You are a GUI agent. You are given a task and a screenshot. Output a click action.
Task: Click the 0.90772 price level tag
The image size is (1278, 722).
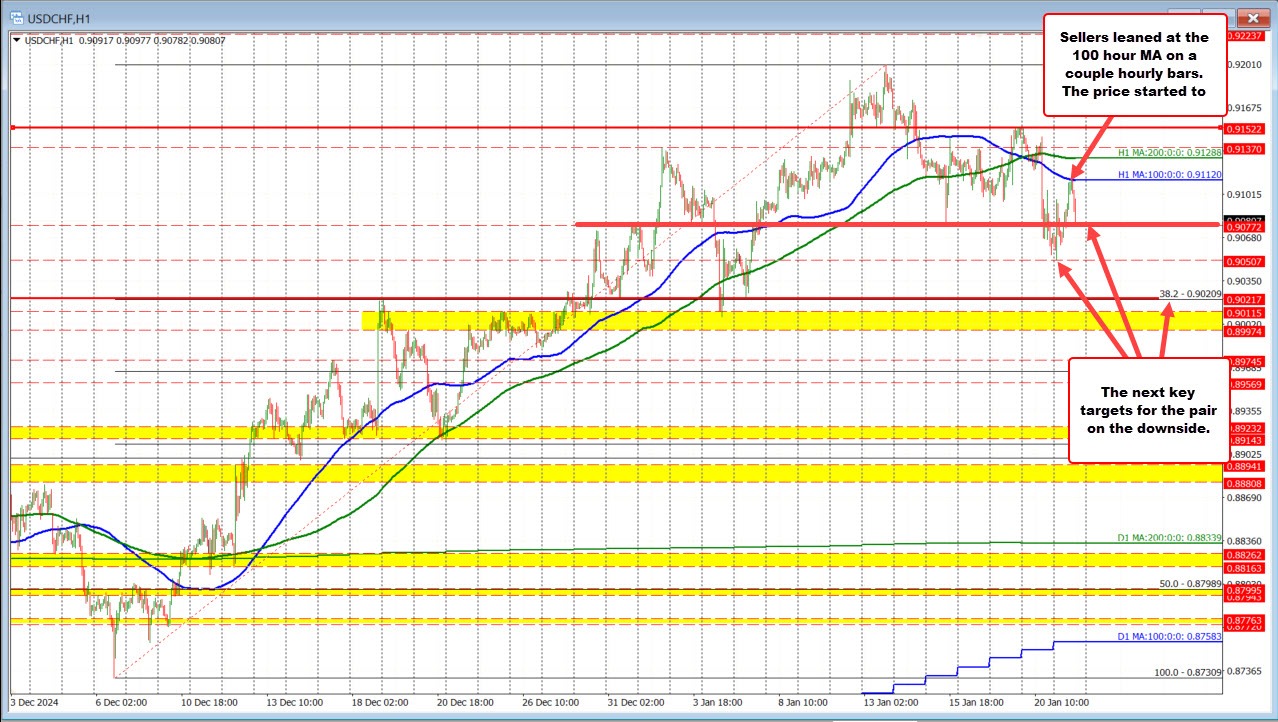pos(1244,227)
